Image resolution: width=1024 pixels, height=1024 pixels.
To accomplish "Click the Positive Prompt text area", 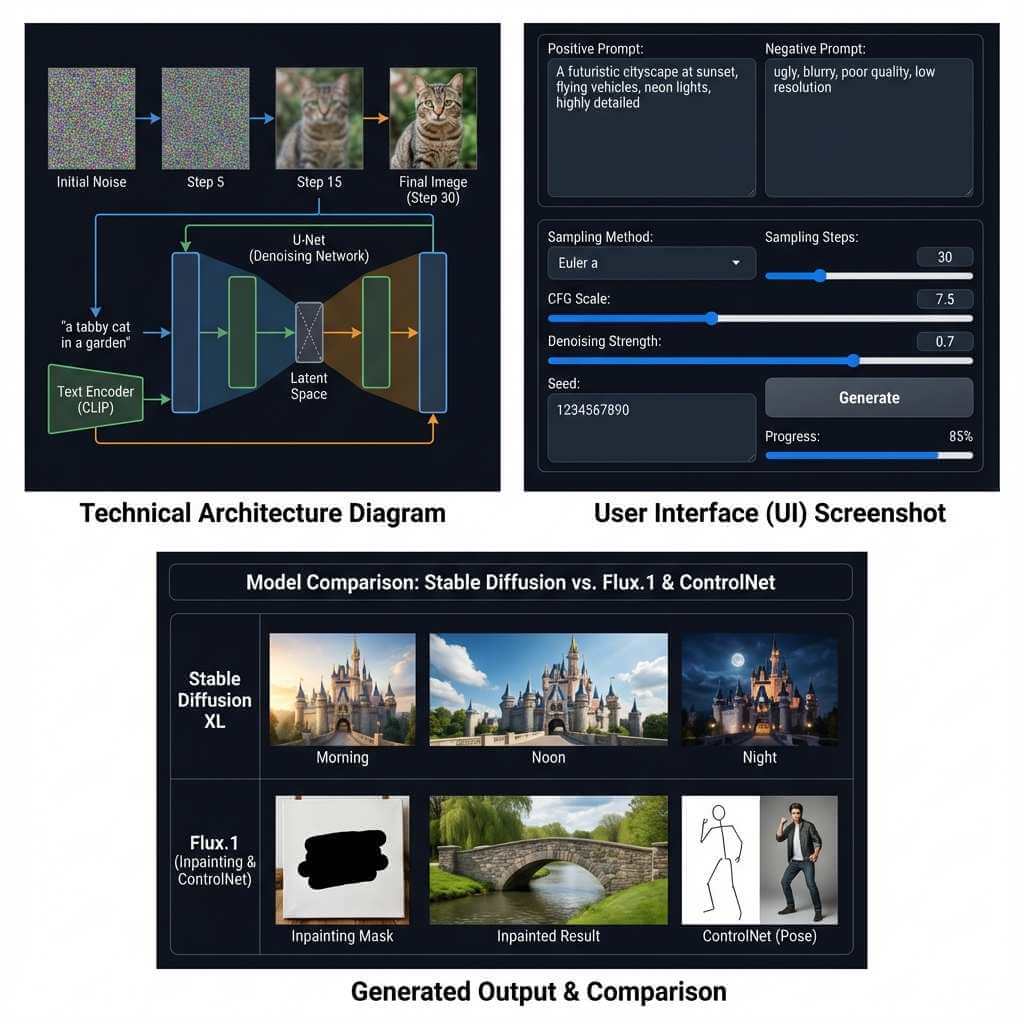I will [650, 130].
